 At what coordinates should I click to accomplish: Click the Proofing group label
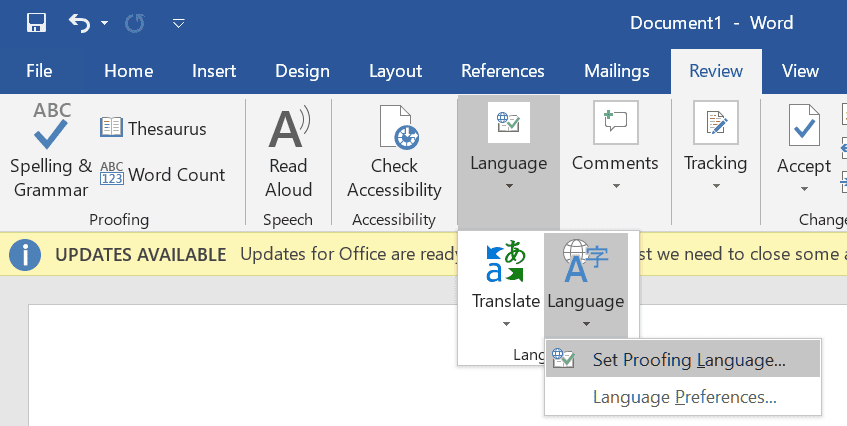coord(119,220)
